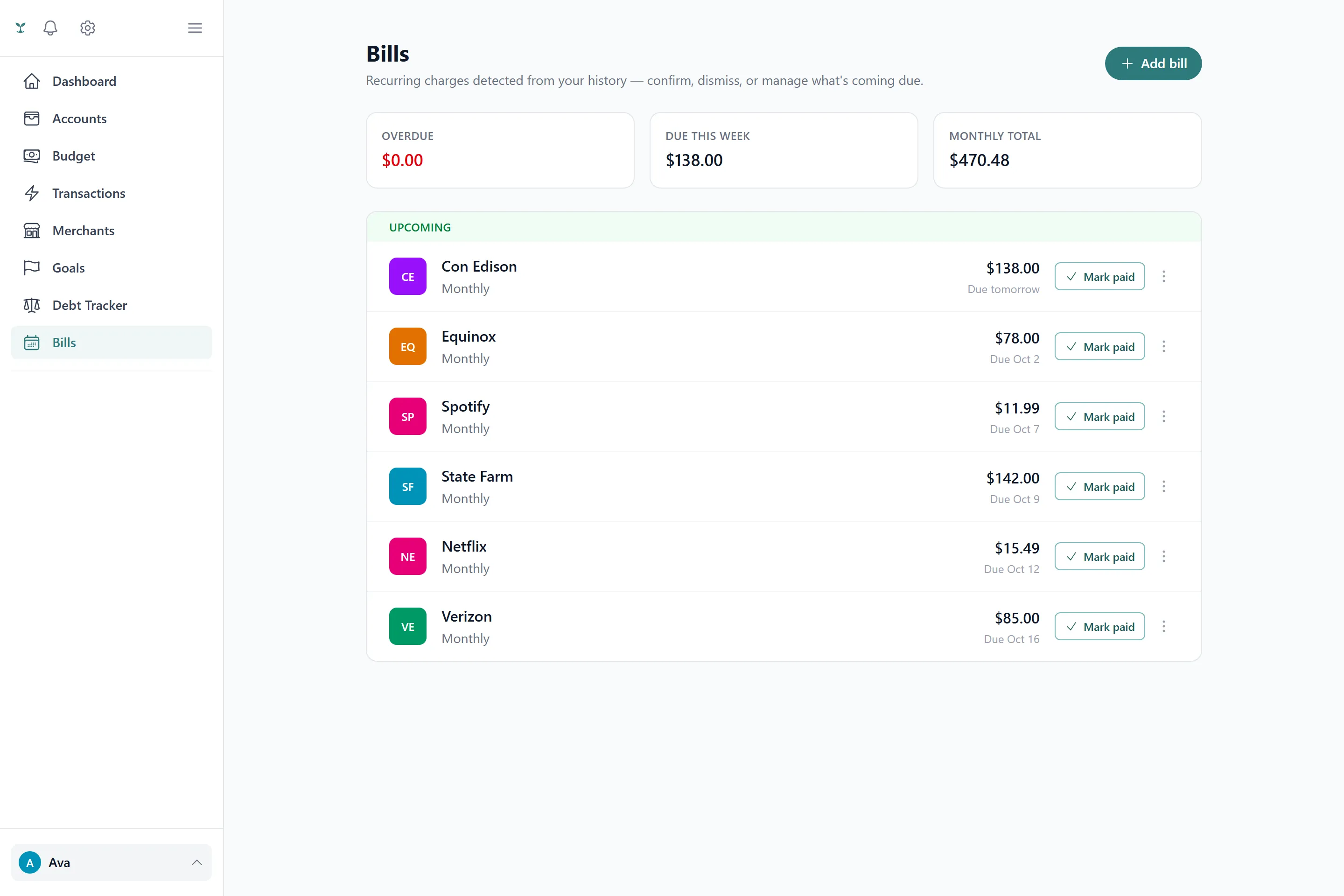This screenshot has width=1344, height=896.
Task: Click the Dashboard home icon
Action: 32,81
